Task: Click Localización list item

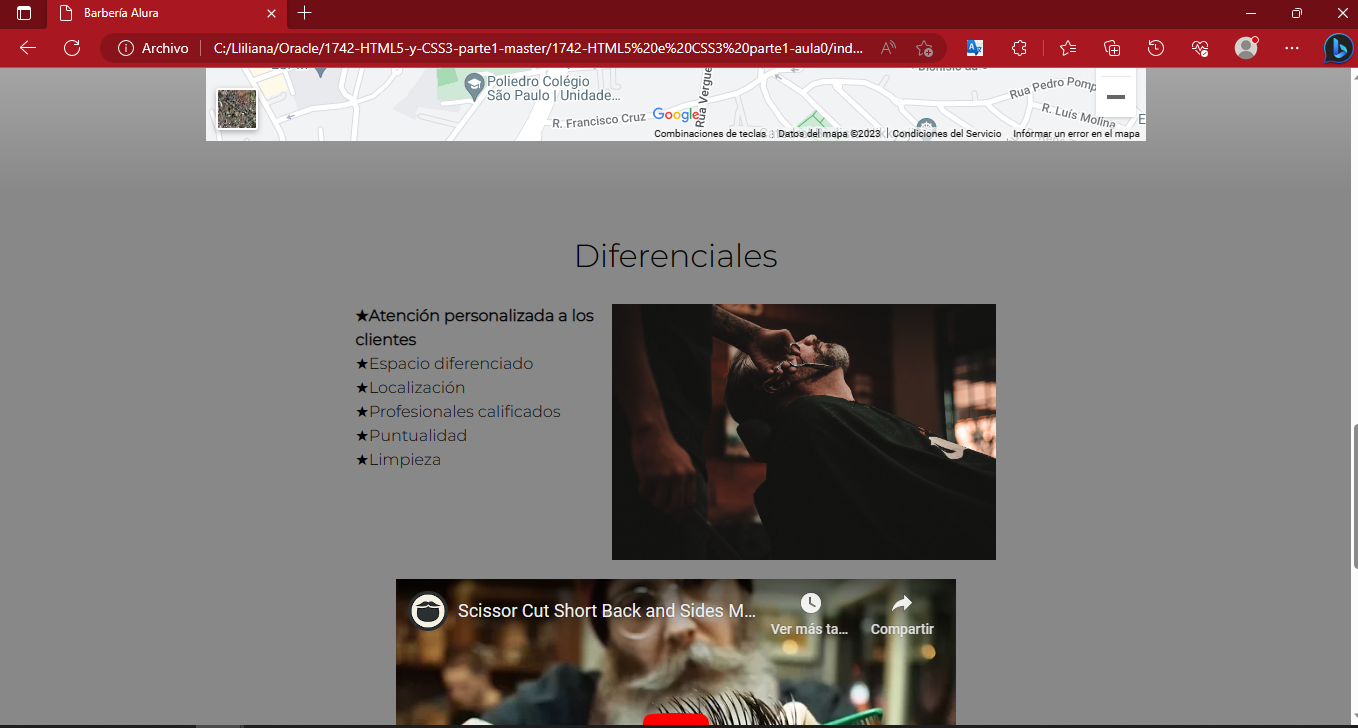Action: pyautogui.click(x=410, y=388)
